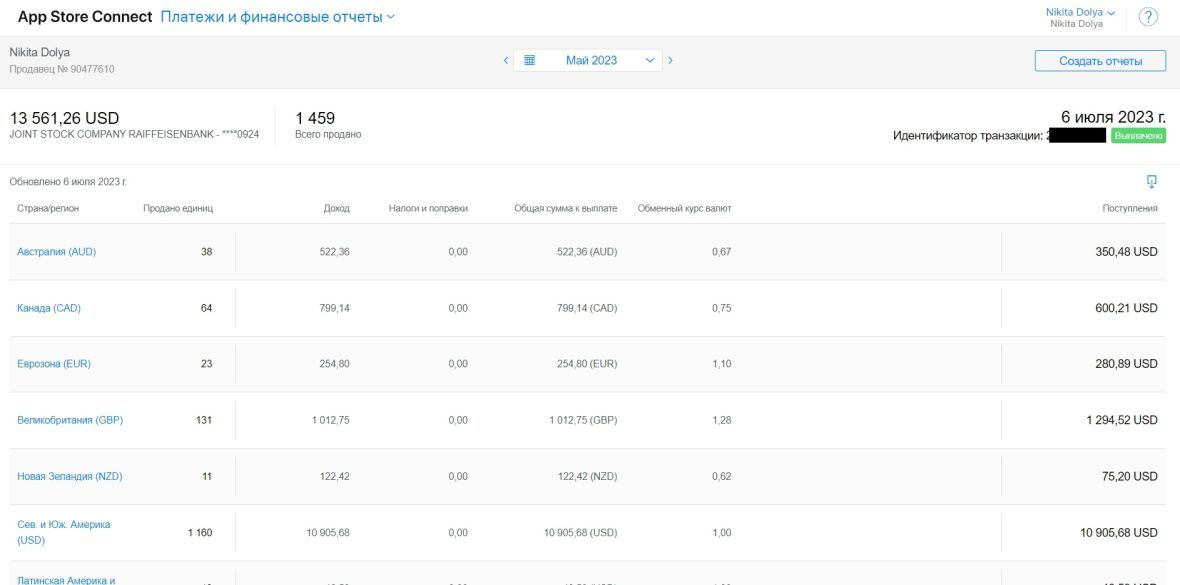Click the Налоги и поправки column header
1180x585 pixels.
[428, 209]
